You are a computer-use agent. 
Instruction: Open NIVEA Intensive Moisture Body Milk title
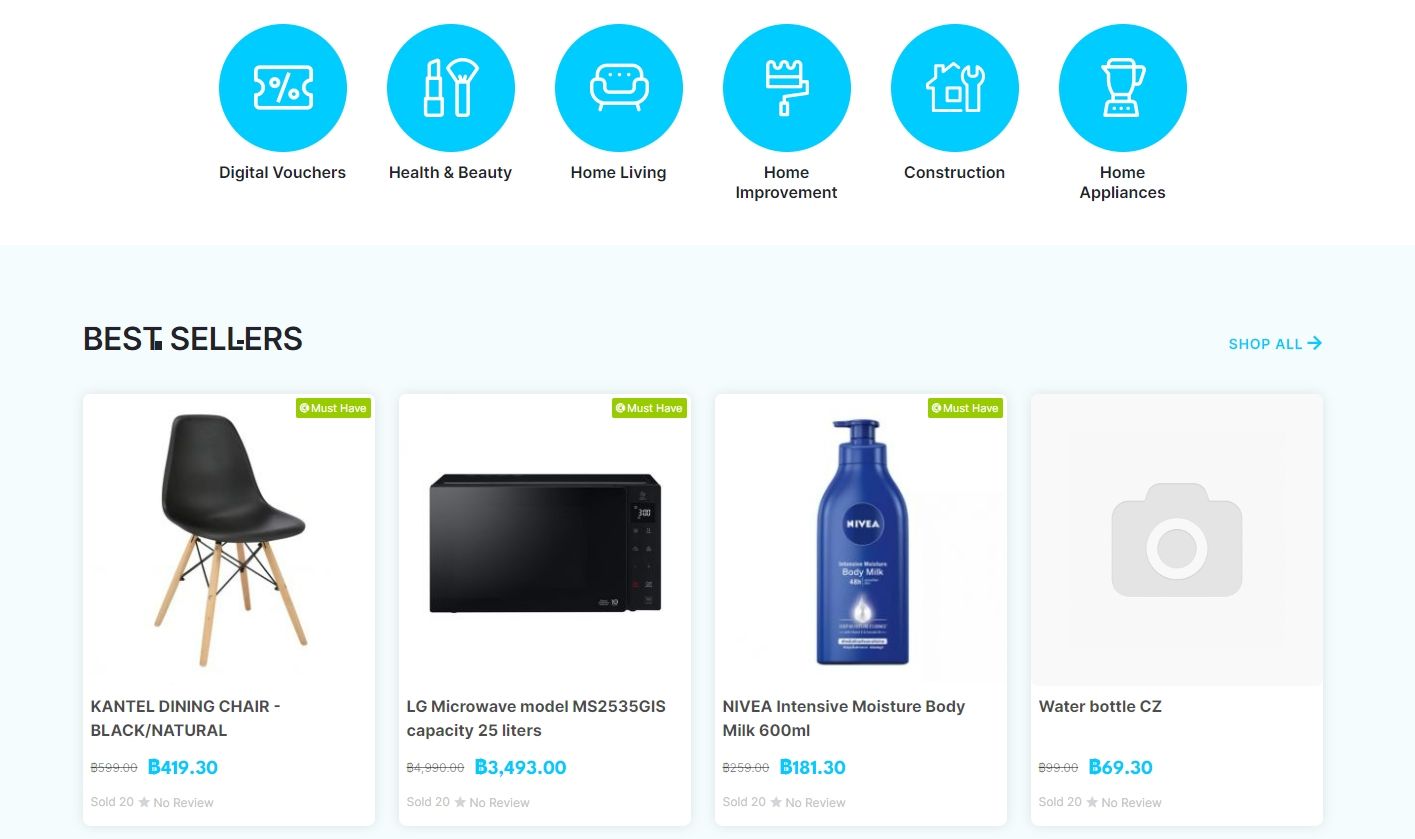pos(844,718)
